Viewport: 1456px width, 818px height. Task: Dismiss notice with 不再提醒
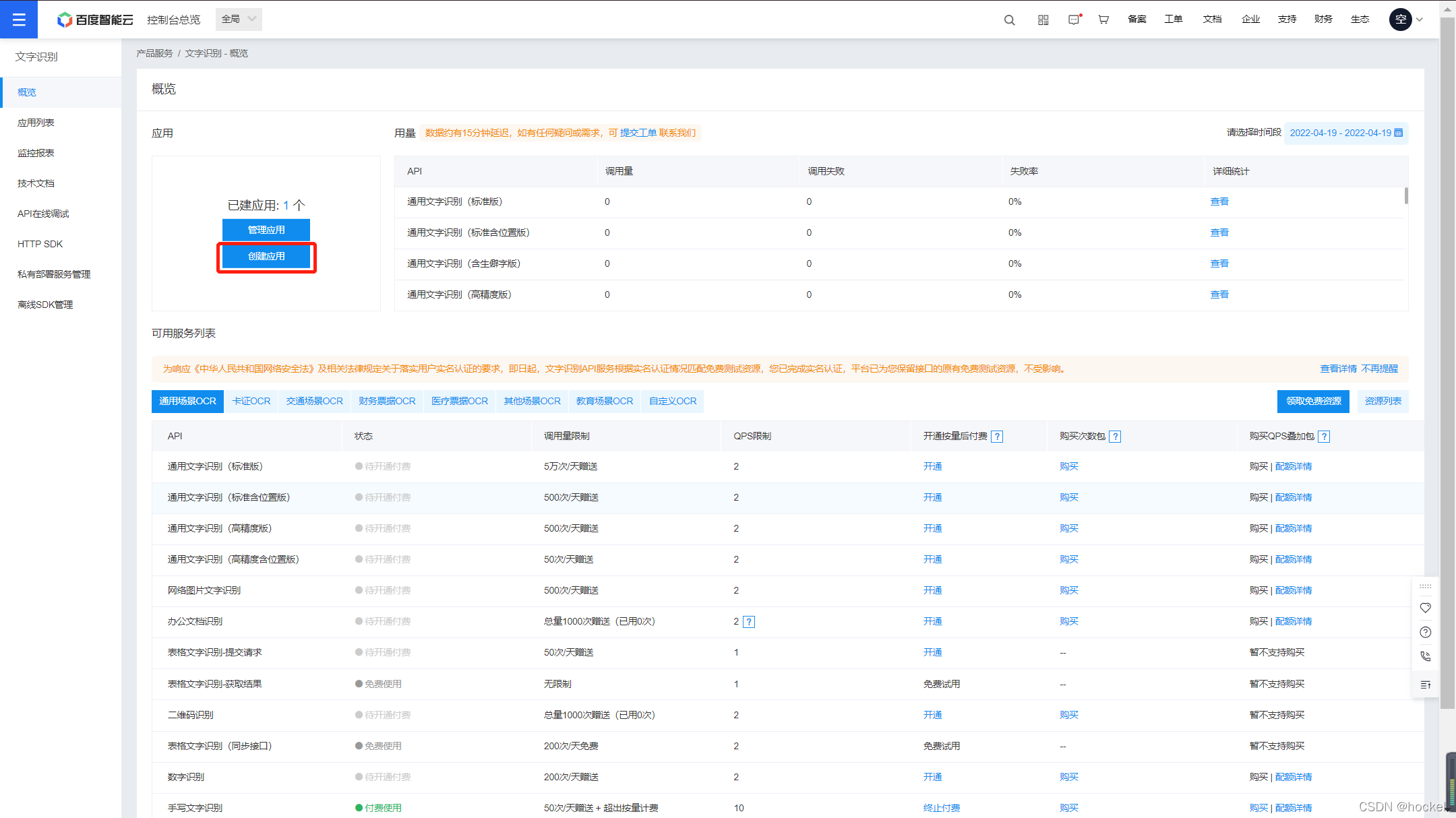(1379, 369)
